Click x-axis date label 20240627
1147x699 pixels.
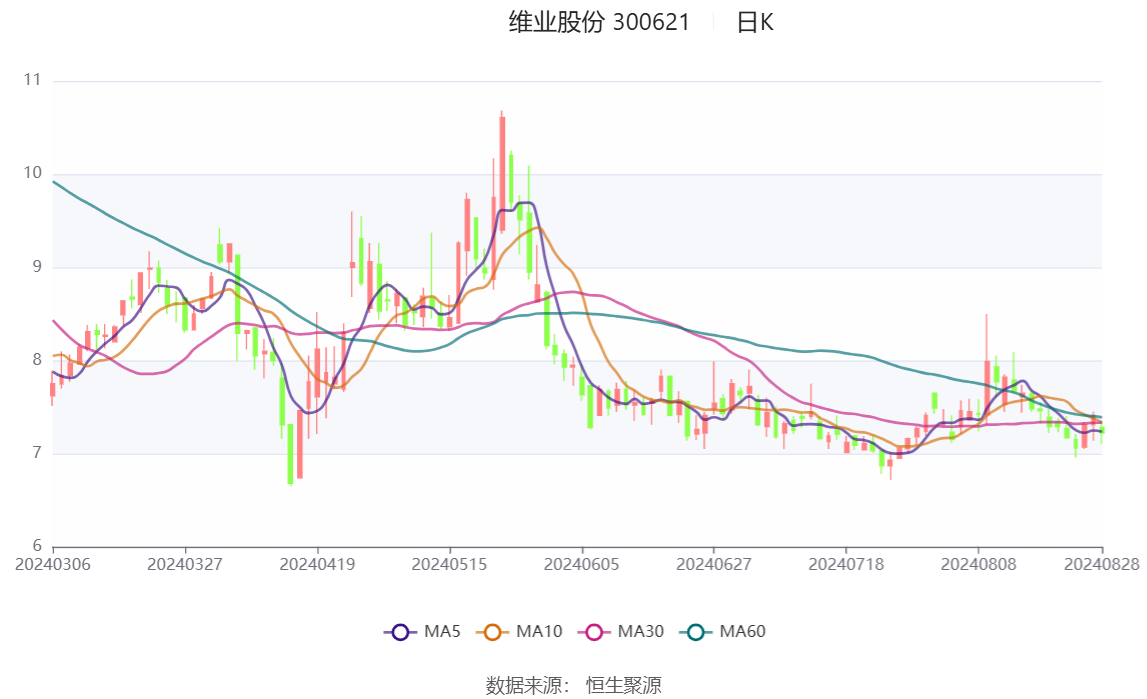714,564
